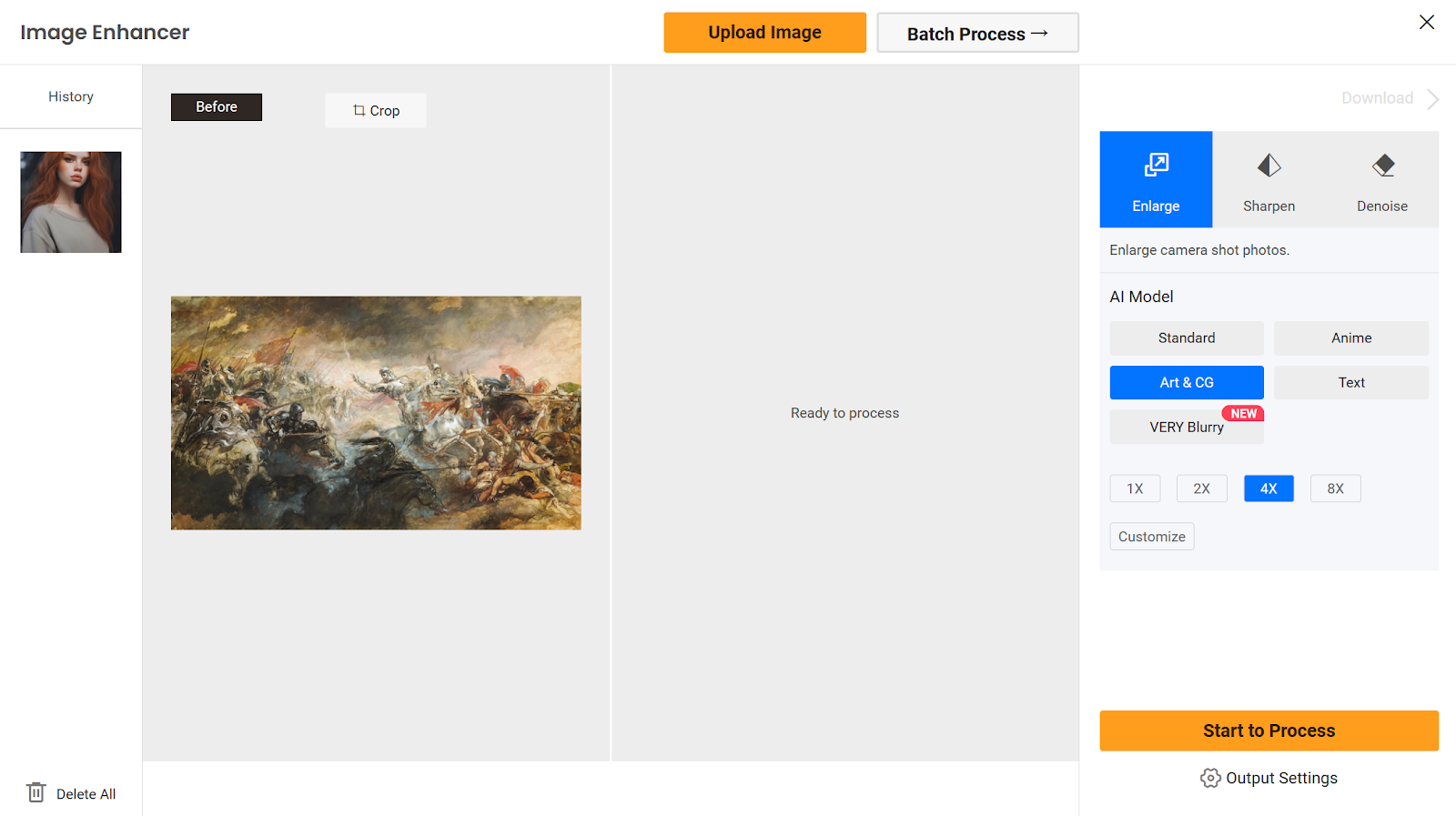The width and height of the screenshot is (1456, 816).
Task: Click Start to Process button
Action: coord(1269,730)
